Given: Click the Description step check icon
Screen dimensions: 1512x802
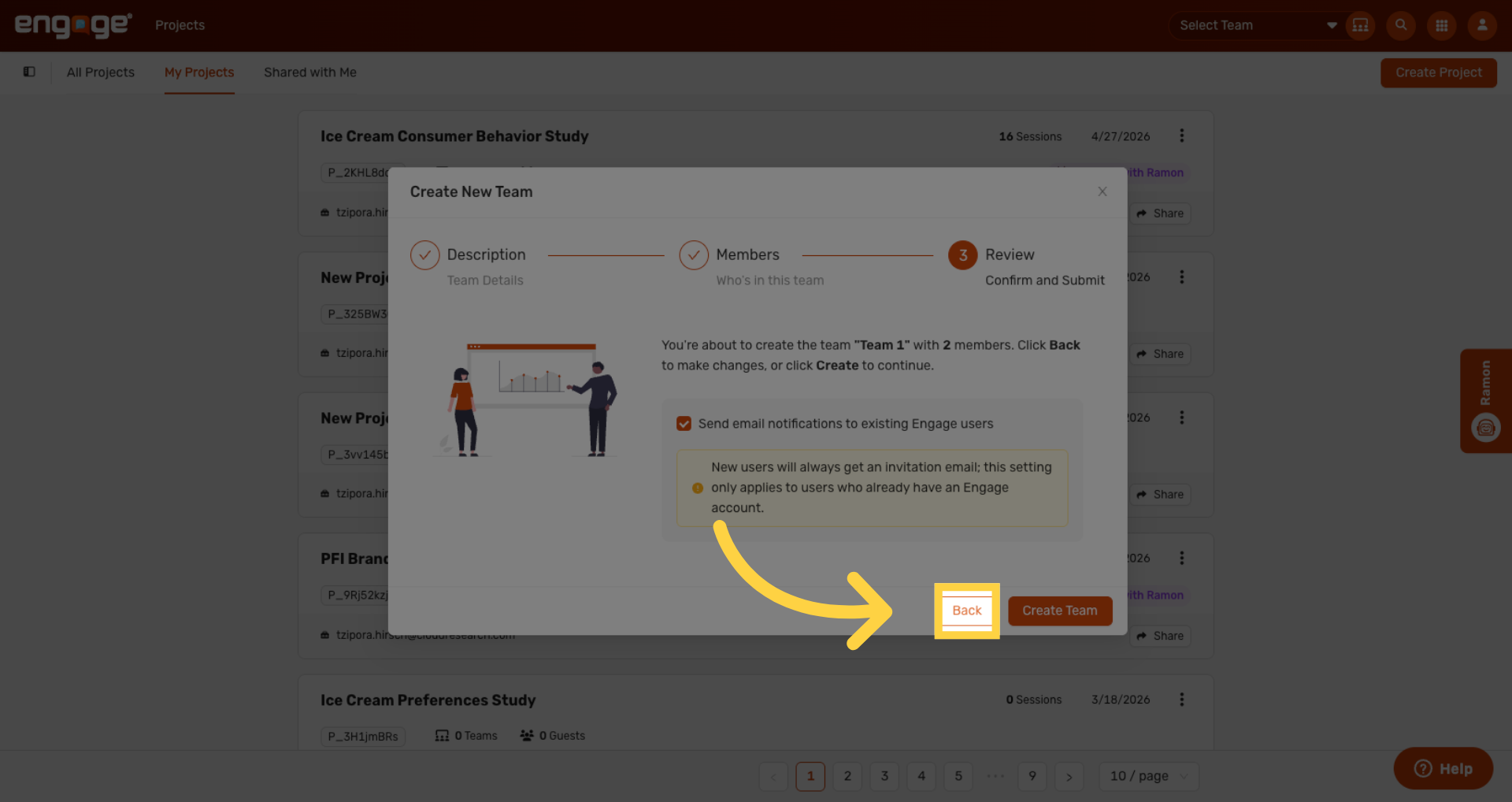Looking at the screenshot, I should click(x=424, y=255).
